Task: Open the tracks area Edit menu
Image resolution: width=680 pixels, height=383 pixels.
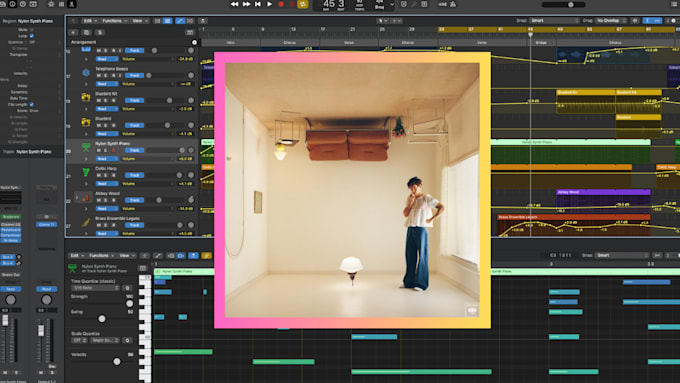Action: [x=90, y=21]
